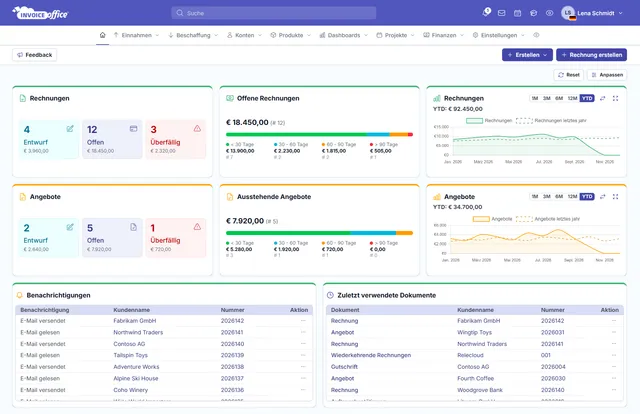
Task: Click the Offene Rechnungen green progress segment
Action: pos(296,134)
